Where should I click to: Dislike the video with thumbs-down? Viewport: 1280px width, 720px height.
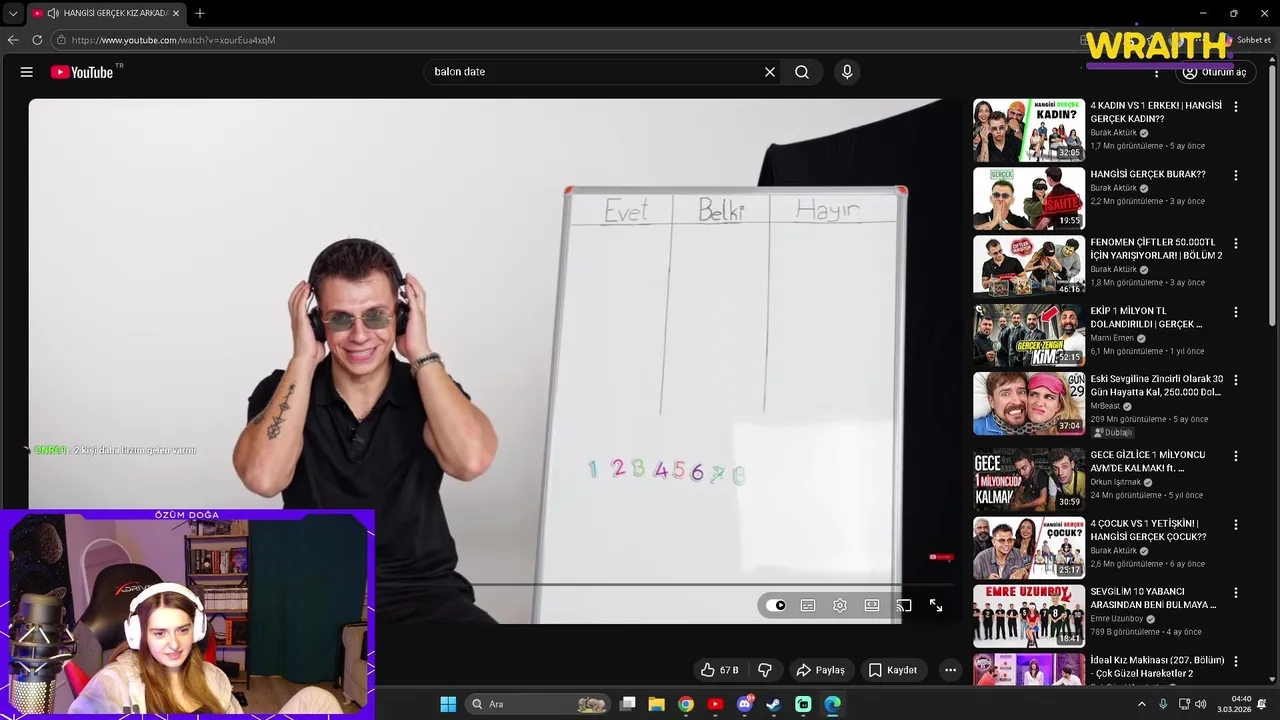tap(765, 670)
